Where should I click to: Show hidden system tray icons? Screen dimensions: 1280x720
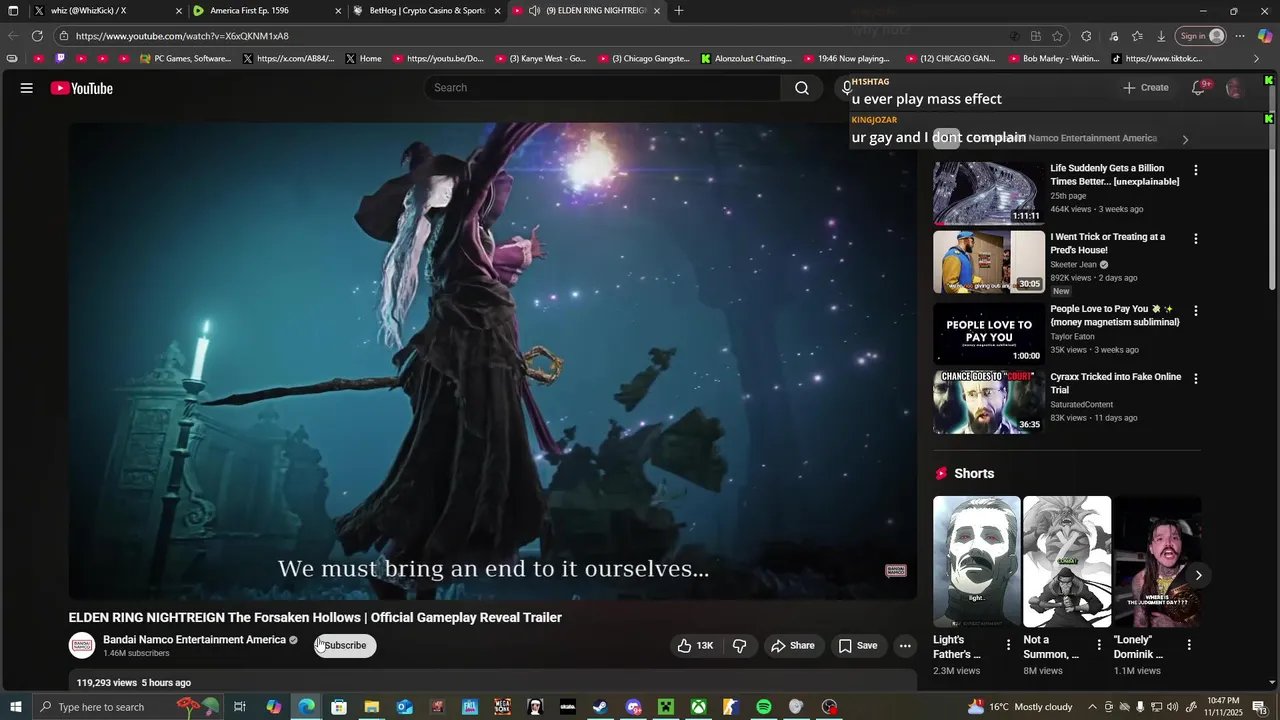pos(1092,707)
